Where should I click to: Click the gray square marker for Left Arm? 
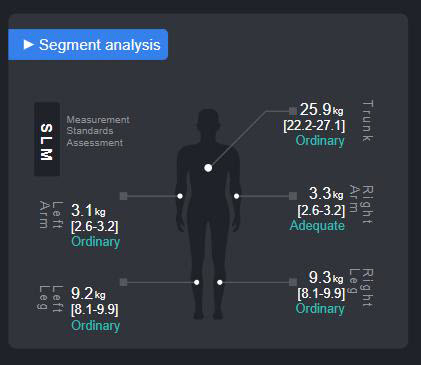[x=123, y=196]
